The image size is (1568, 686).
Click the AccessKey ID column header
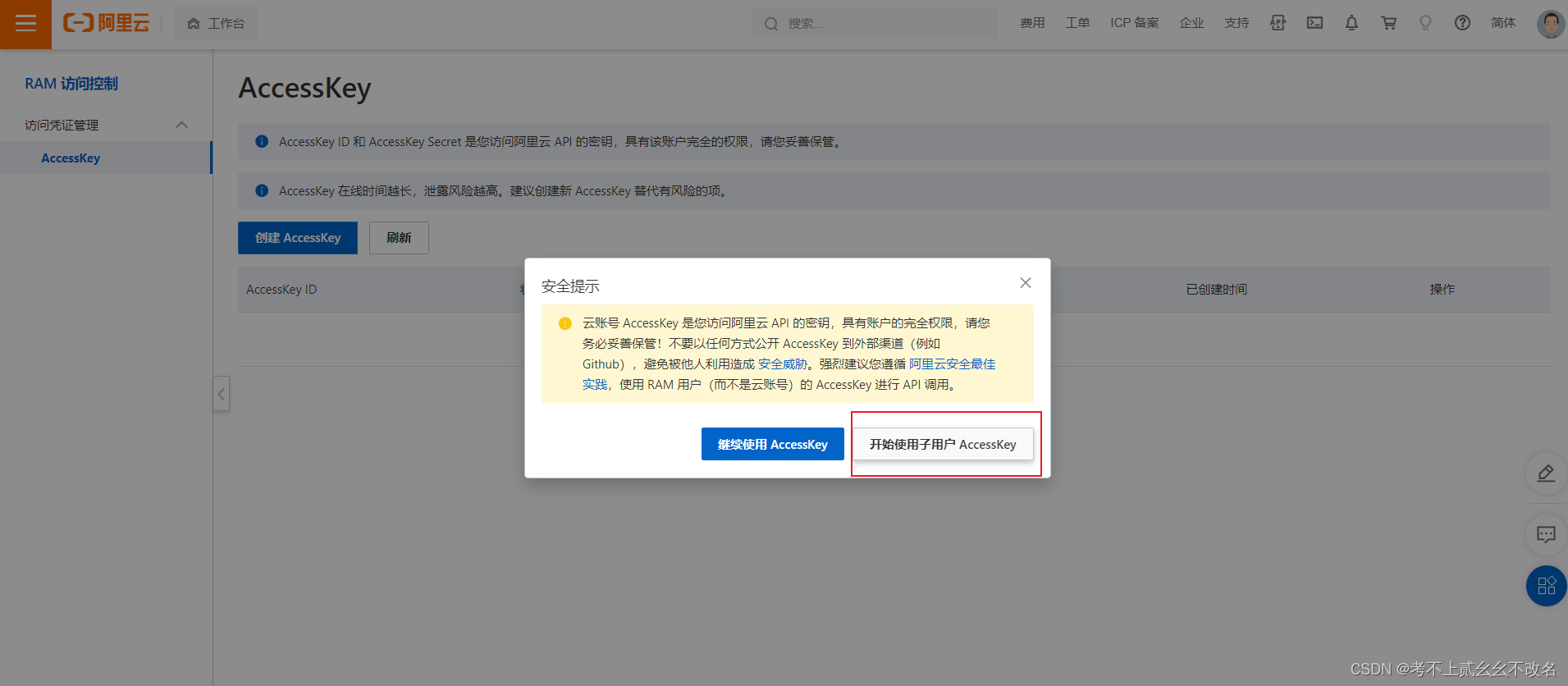click(x=281, y=290)
